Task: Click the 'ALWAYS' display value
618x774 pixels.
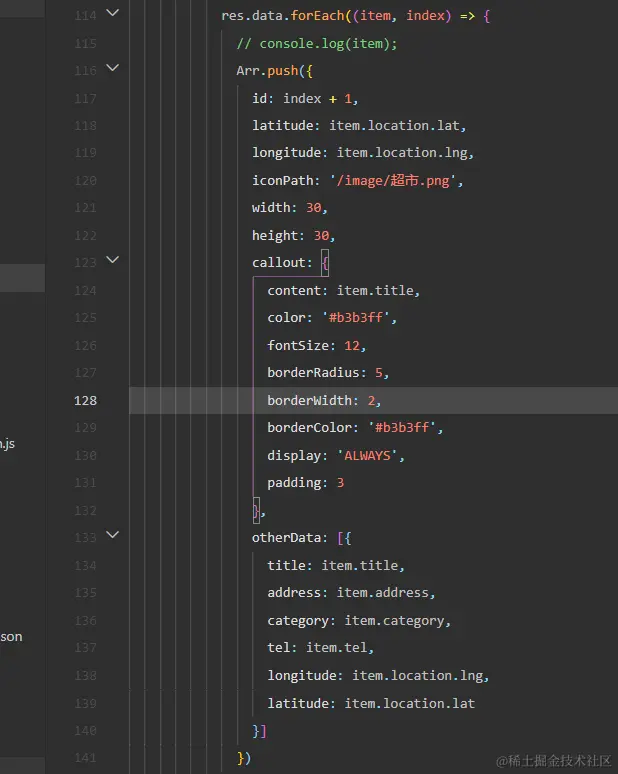Action: coord(367,456)
